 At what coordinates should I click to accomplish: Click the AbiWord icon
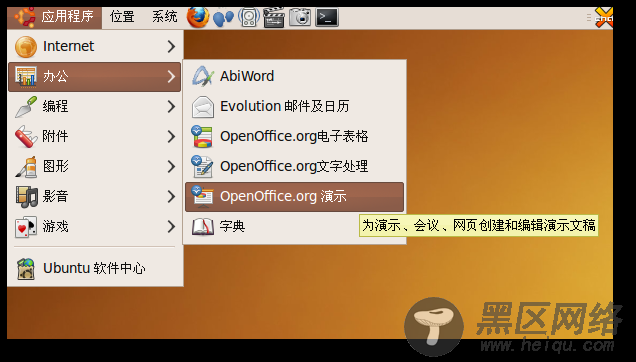(x=202, y=76)
